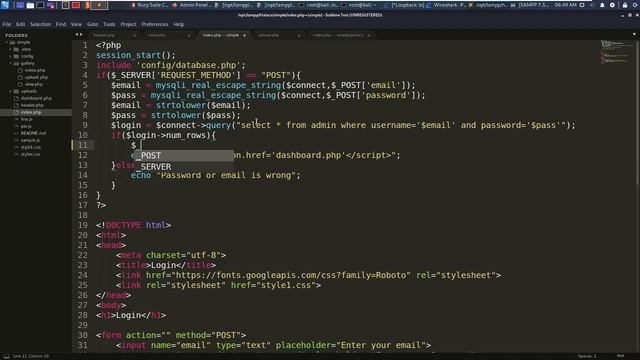Open sample.js in sidebar
Screen dimensions: 640x360
(x=30, y=140)
